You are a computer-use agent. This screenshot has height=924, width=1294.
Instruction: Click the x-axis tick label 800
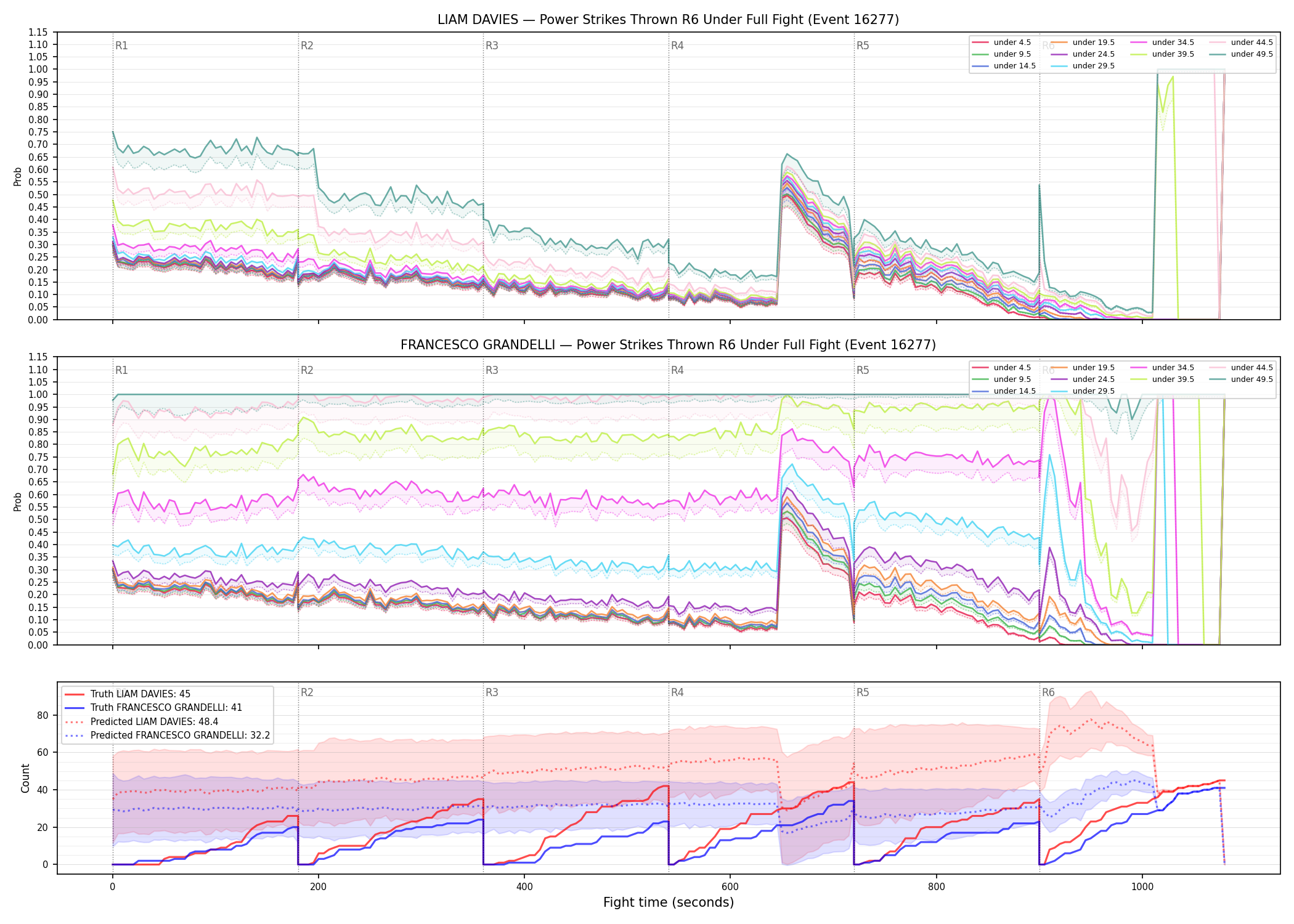(936, 887)
